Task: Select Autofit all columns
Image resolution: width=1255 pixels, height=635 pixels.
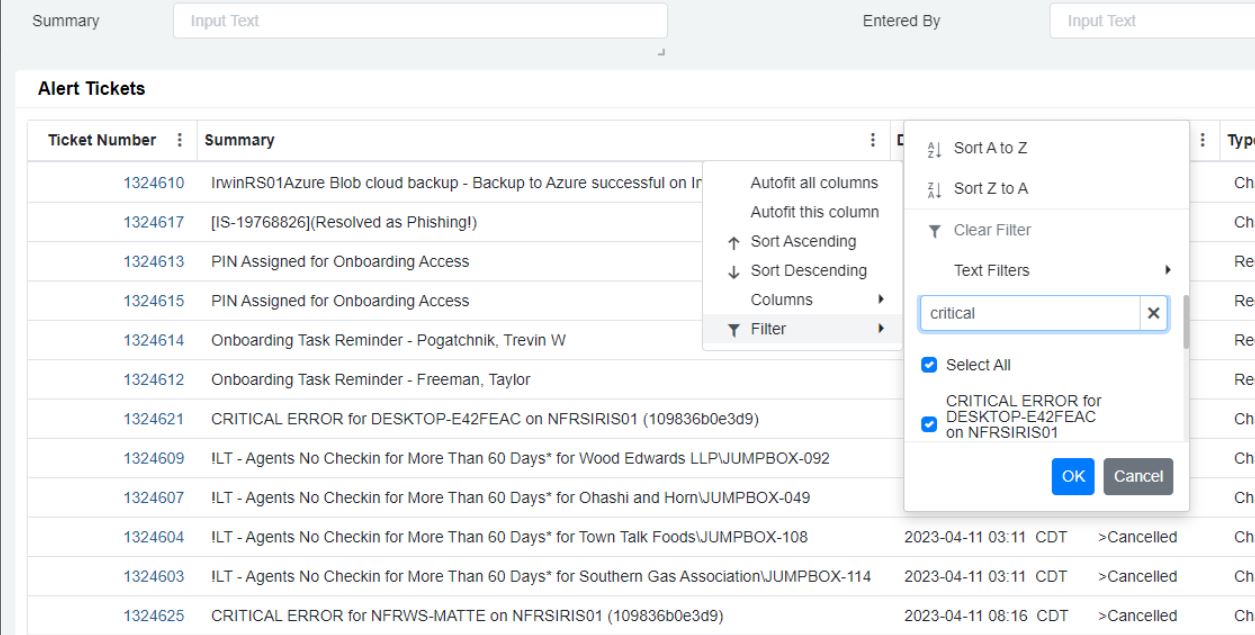Action: [814, 183]
